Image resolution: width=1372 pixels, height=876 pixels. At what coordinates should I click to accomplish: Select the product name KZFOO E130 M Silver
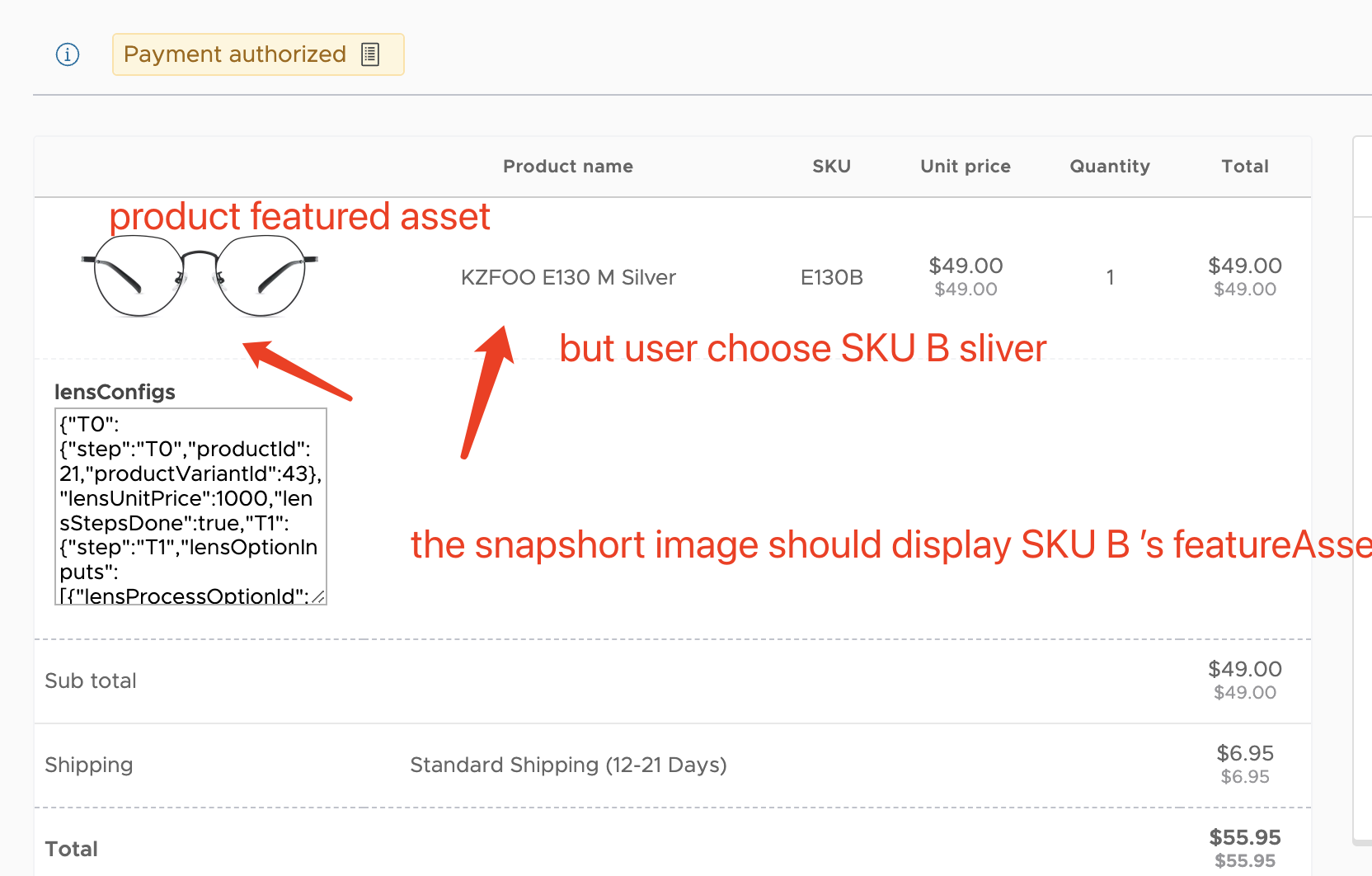[x=567, y=277]
